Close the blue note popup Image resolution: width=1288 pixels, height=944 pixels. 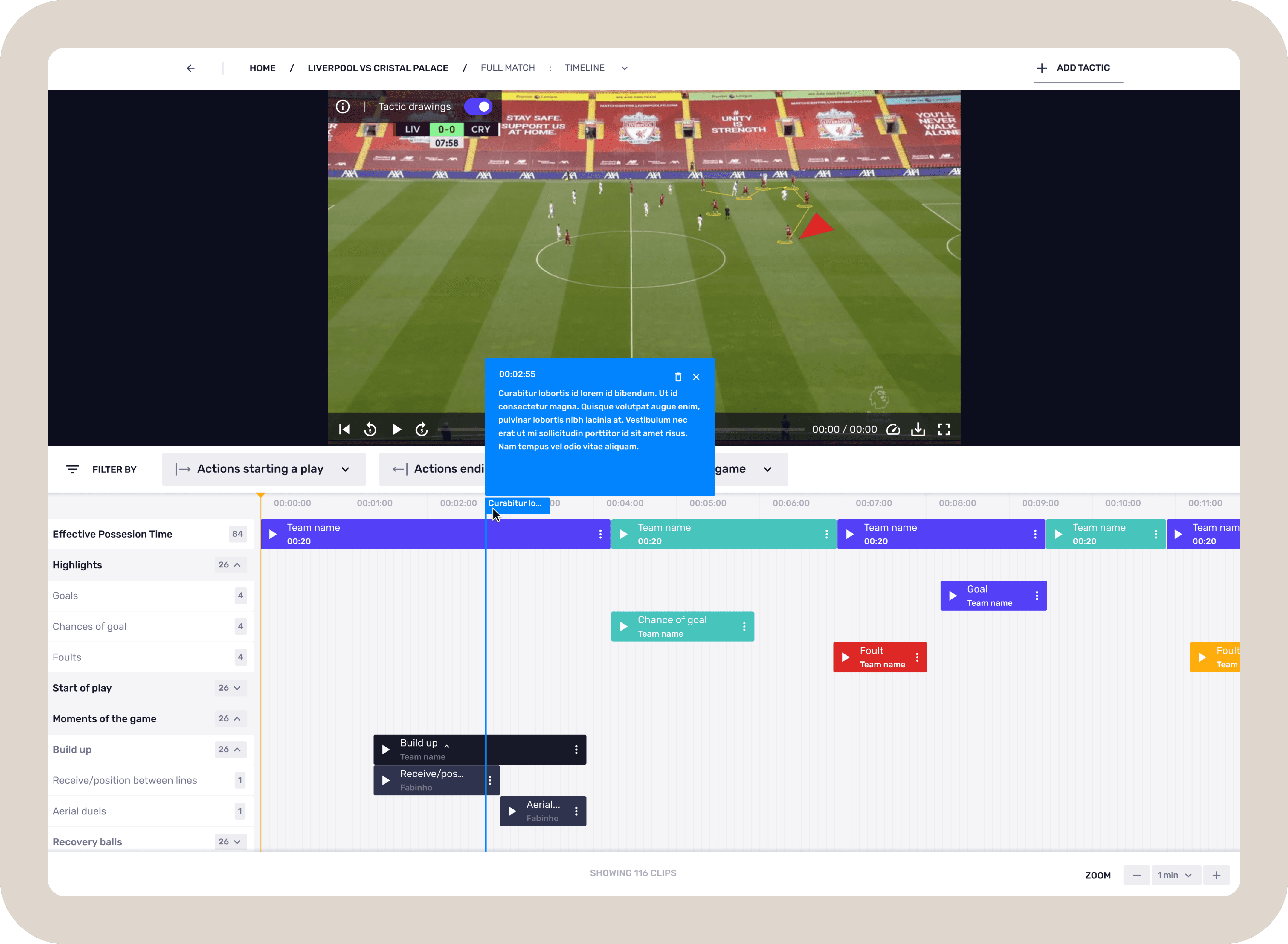click(x=696, y=377)
